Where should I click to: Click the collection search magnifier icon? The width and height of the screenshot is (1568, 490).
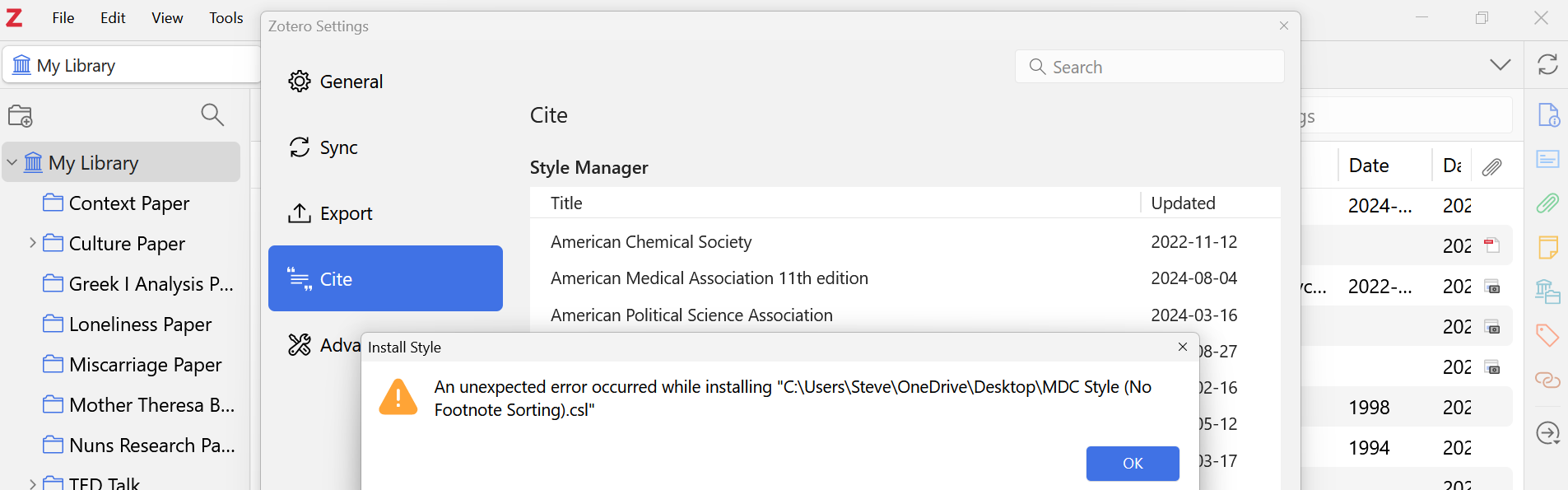(212, 115)
